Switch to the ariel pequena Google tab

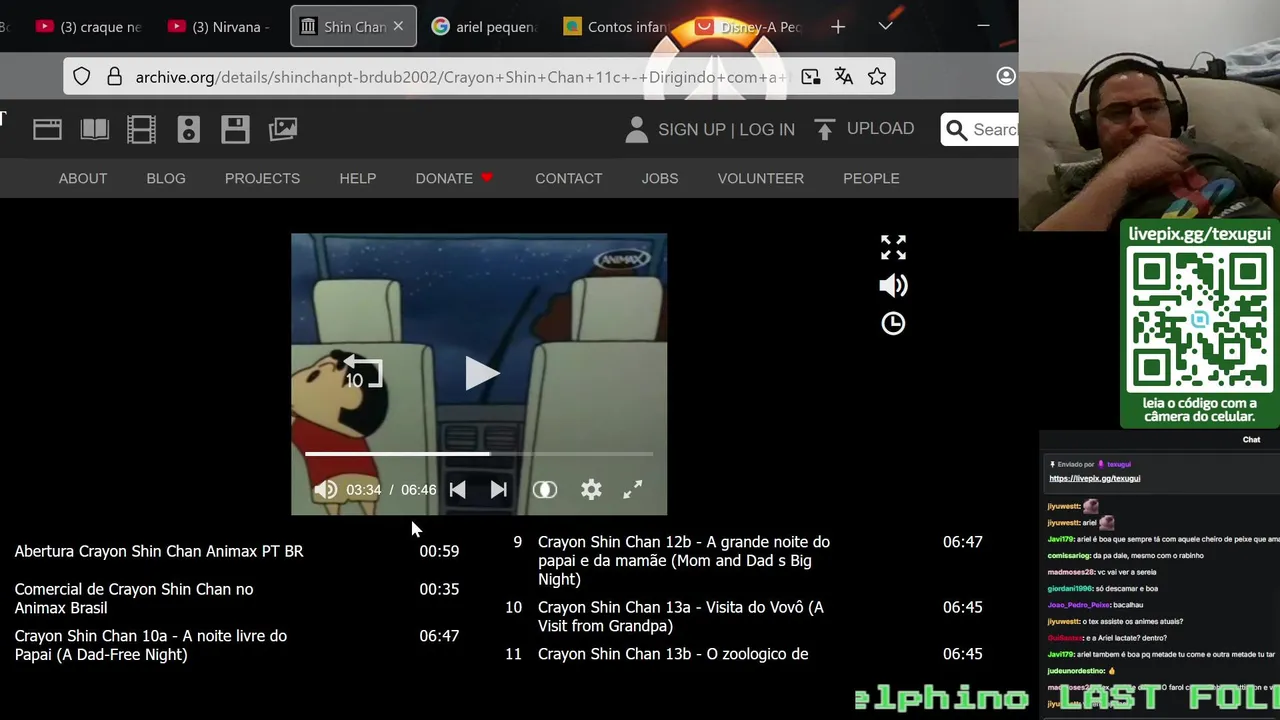485,27
